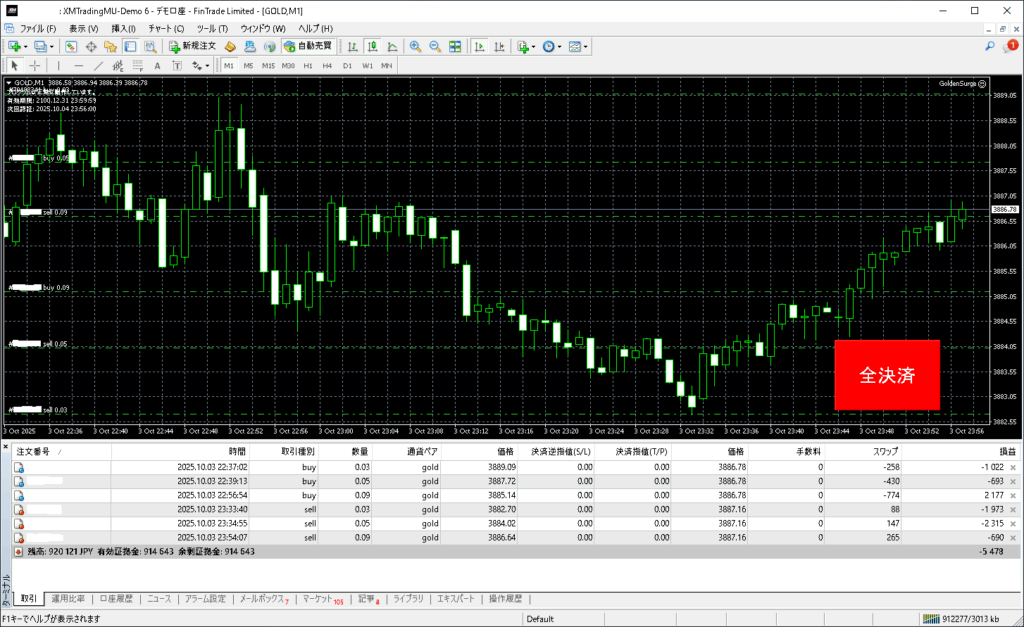
Task: Expand the profiles dropdown arrow
Action: point(52,46)
